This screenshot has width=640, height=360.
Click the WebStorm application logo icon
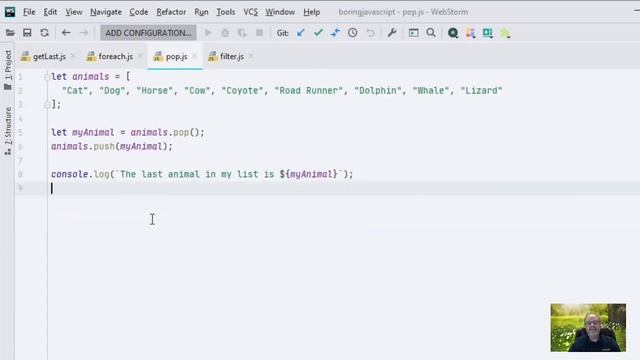click(x=10, y=12)
